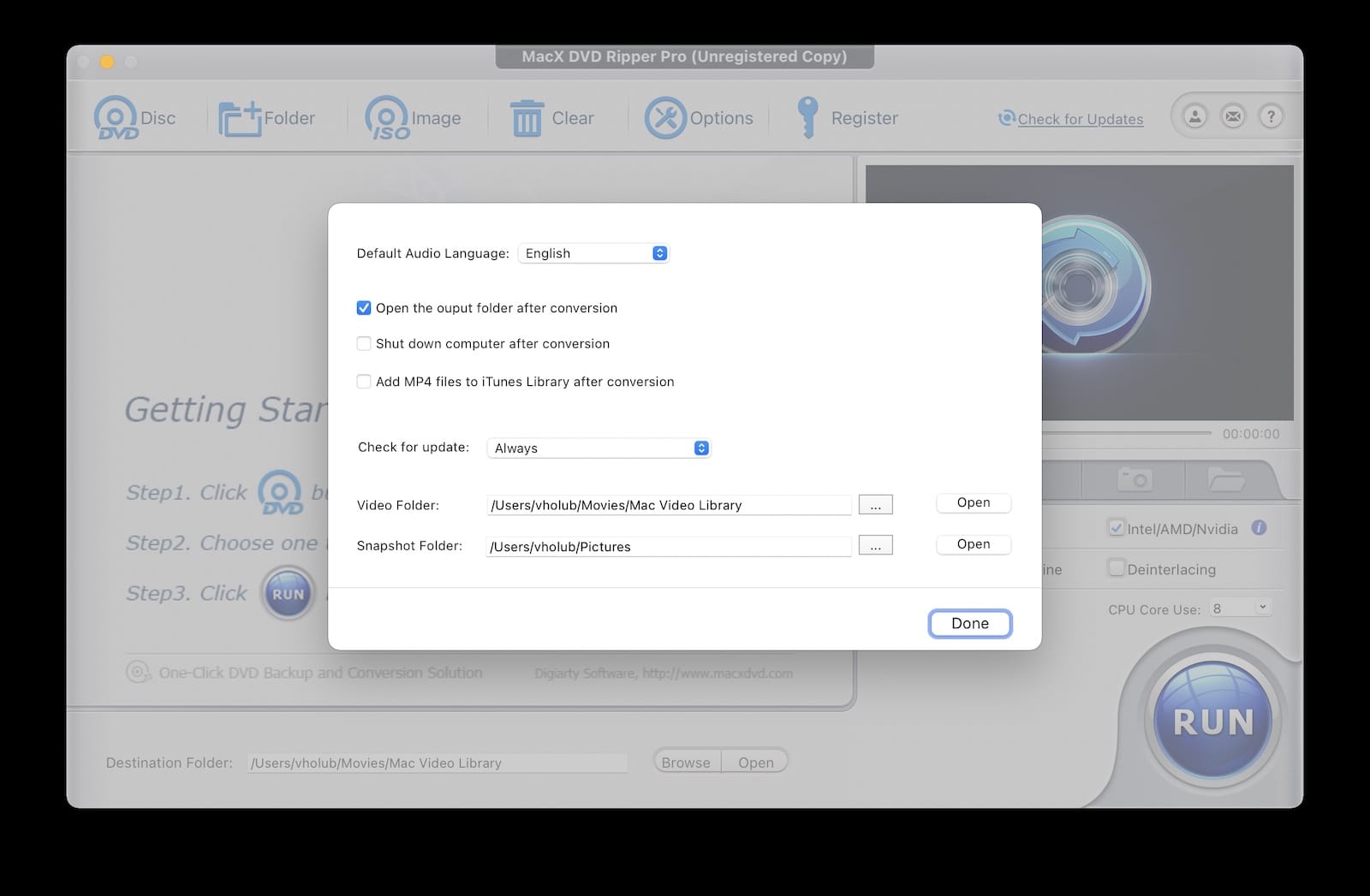Click the 00:00:00 playback time
Viewport: 1370px width, 896px height.
1251,434
